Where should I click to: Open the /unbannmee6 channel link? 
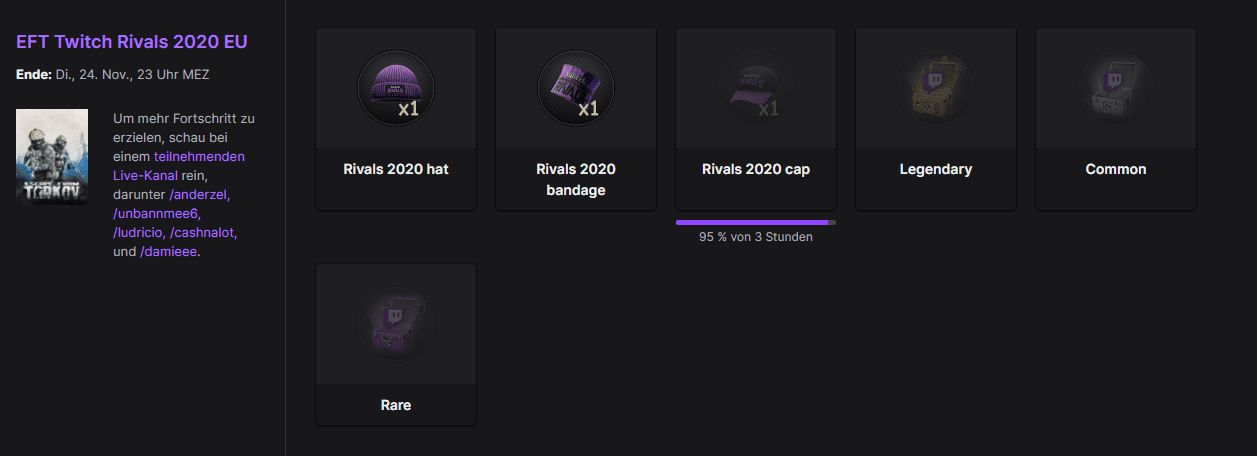[157, 214]
